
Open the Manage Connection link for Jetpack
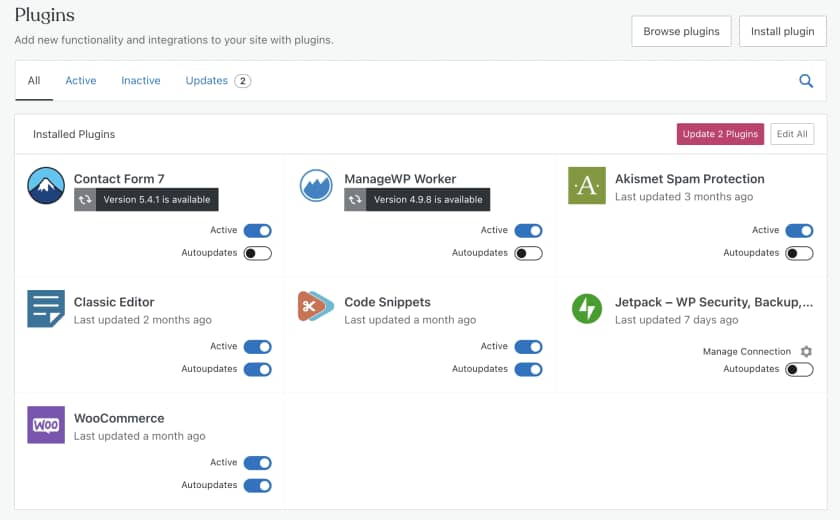point(746,351)
